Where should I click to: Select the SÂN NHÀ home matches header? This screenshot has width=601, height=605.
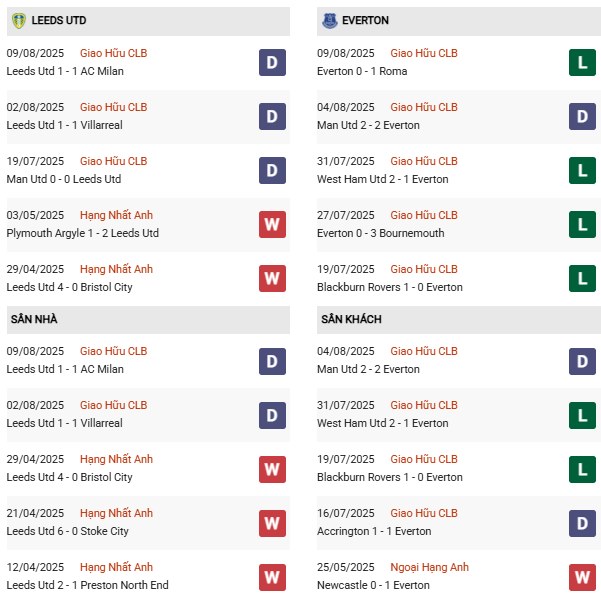[36, 319]
